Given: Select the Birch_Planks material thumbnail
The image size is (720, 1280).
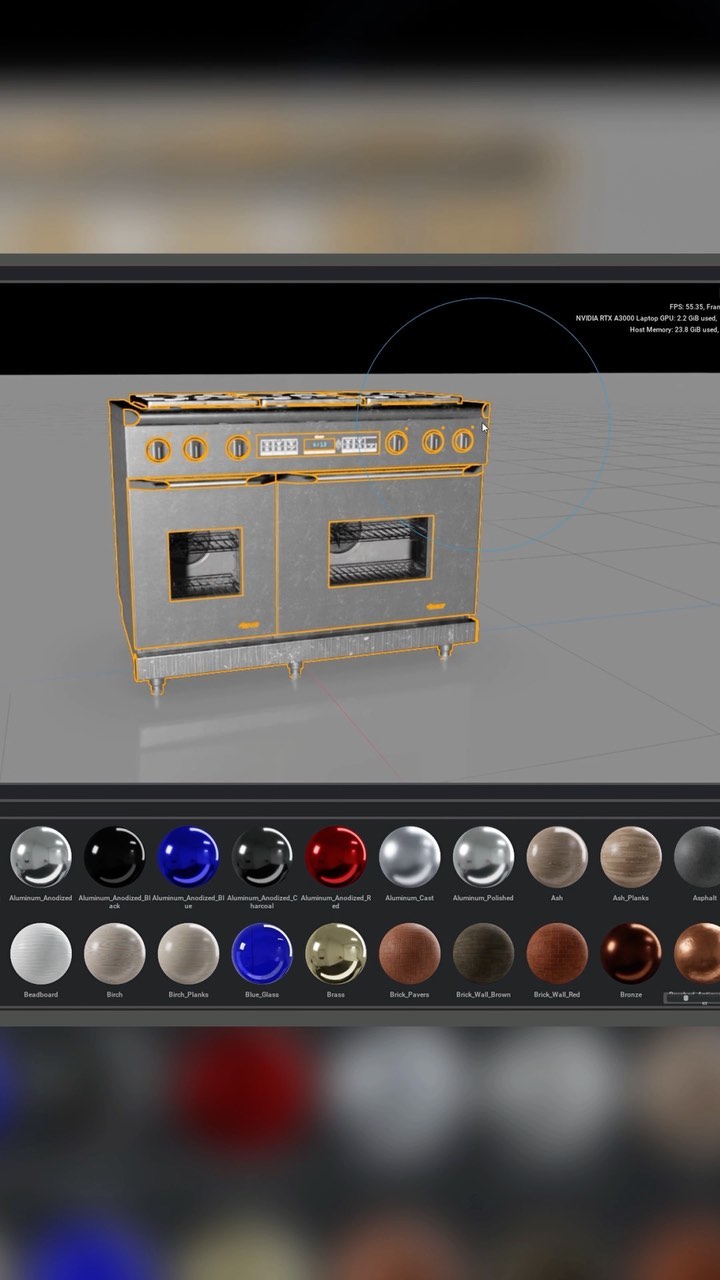Looking at the screenshot, I should (x=188, y=953).
